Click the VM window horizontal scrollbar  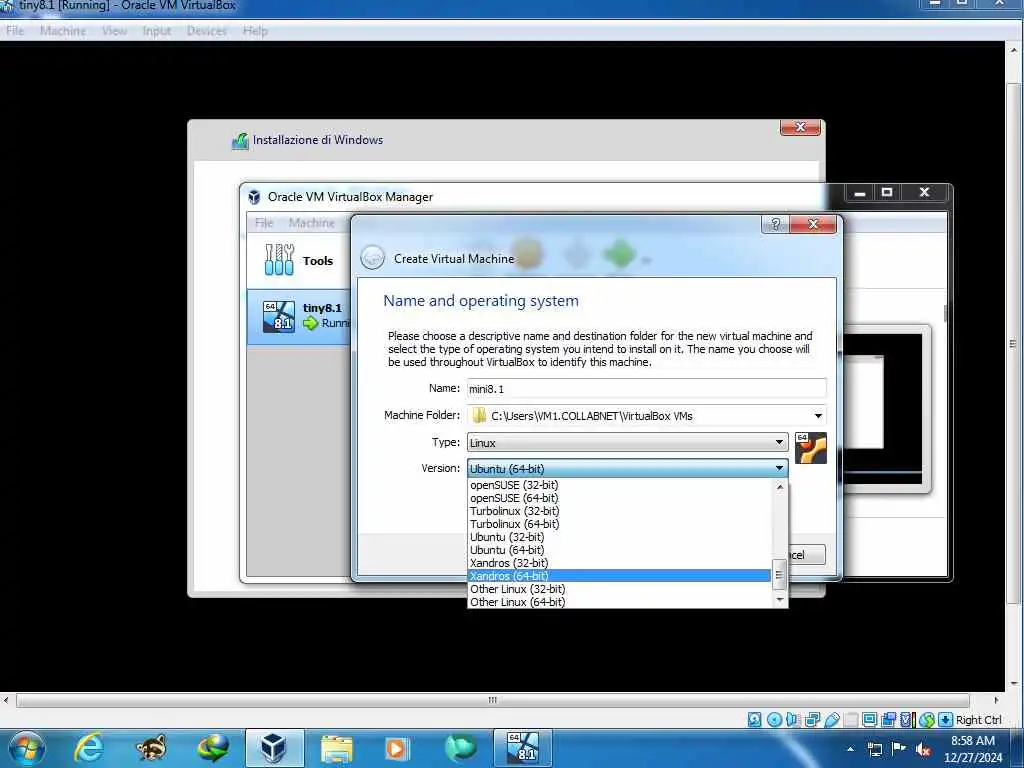click(493, 700)
